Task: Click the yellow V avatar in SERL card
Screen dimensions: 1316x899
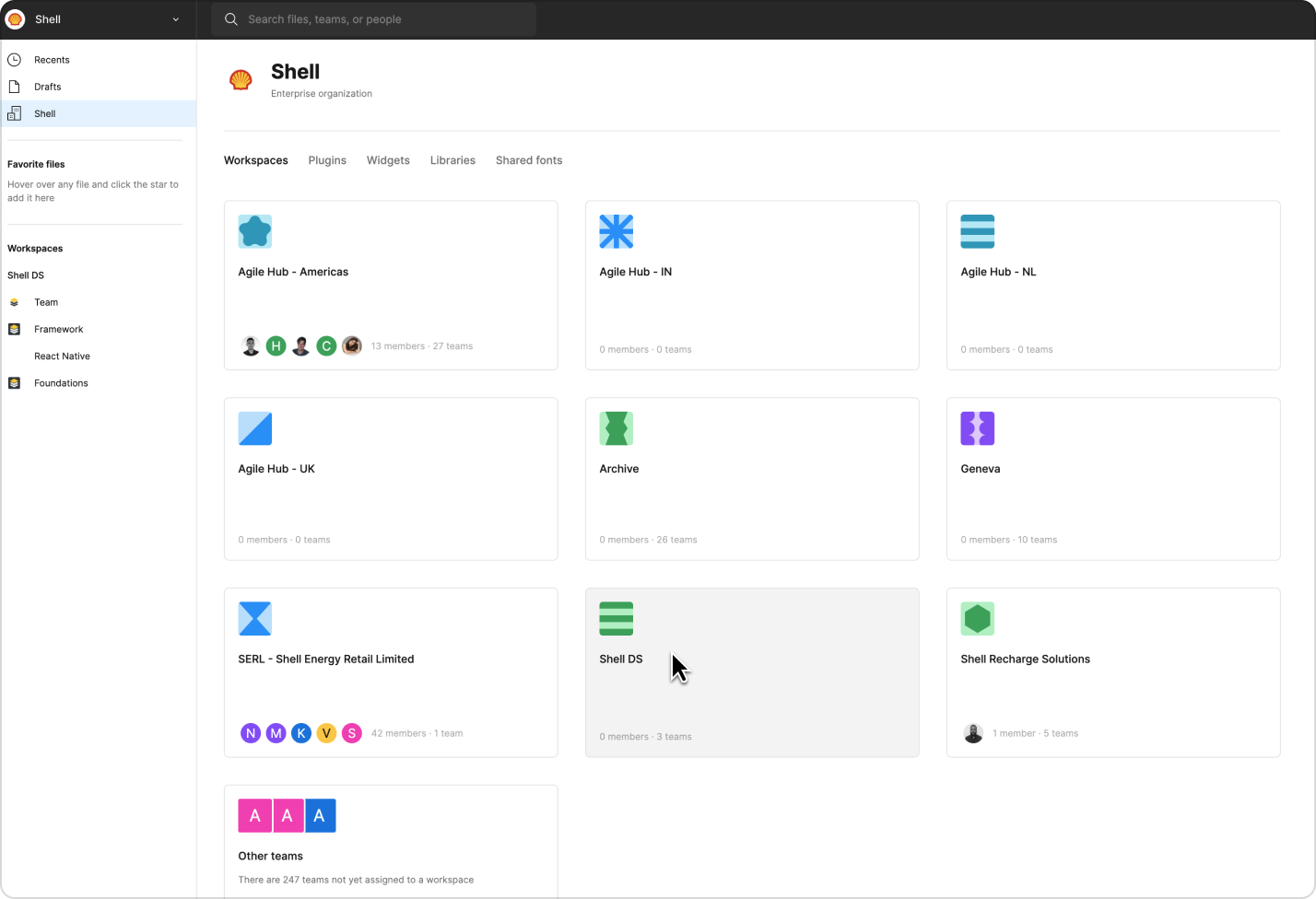Action: pyautogui.click(x=326, y=733)
